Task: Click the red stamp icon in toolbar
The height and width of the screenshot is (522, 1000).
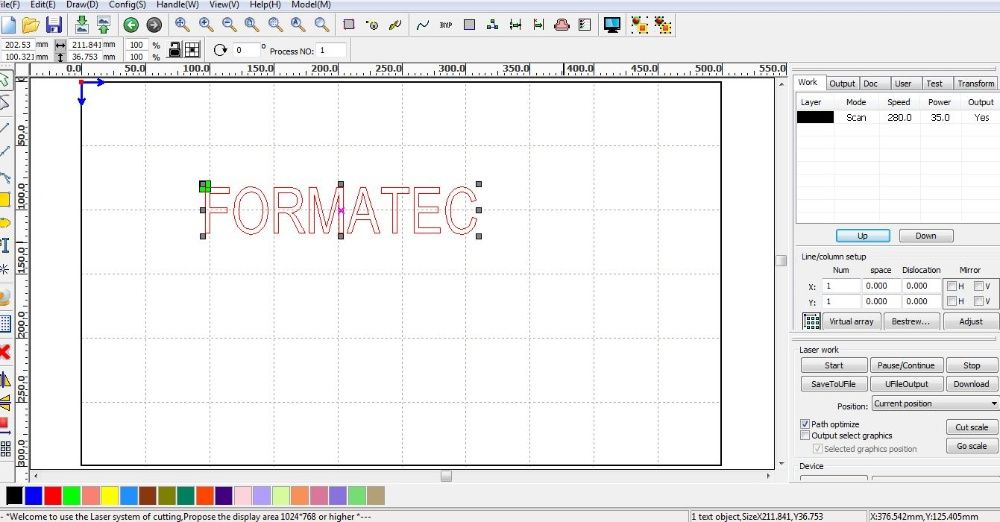Action: 561,25
